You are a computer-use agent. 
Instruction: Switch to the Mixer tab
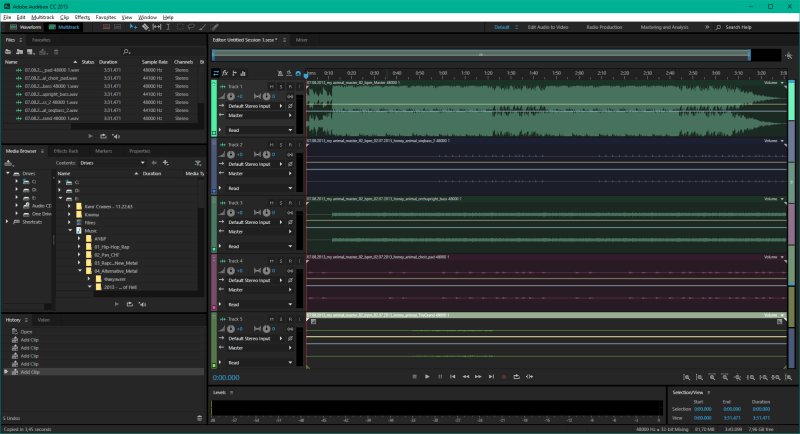tap(302, 40)
